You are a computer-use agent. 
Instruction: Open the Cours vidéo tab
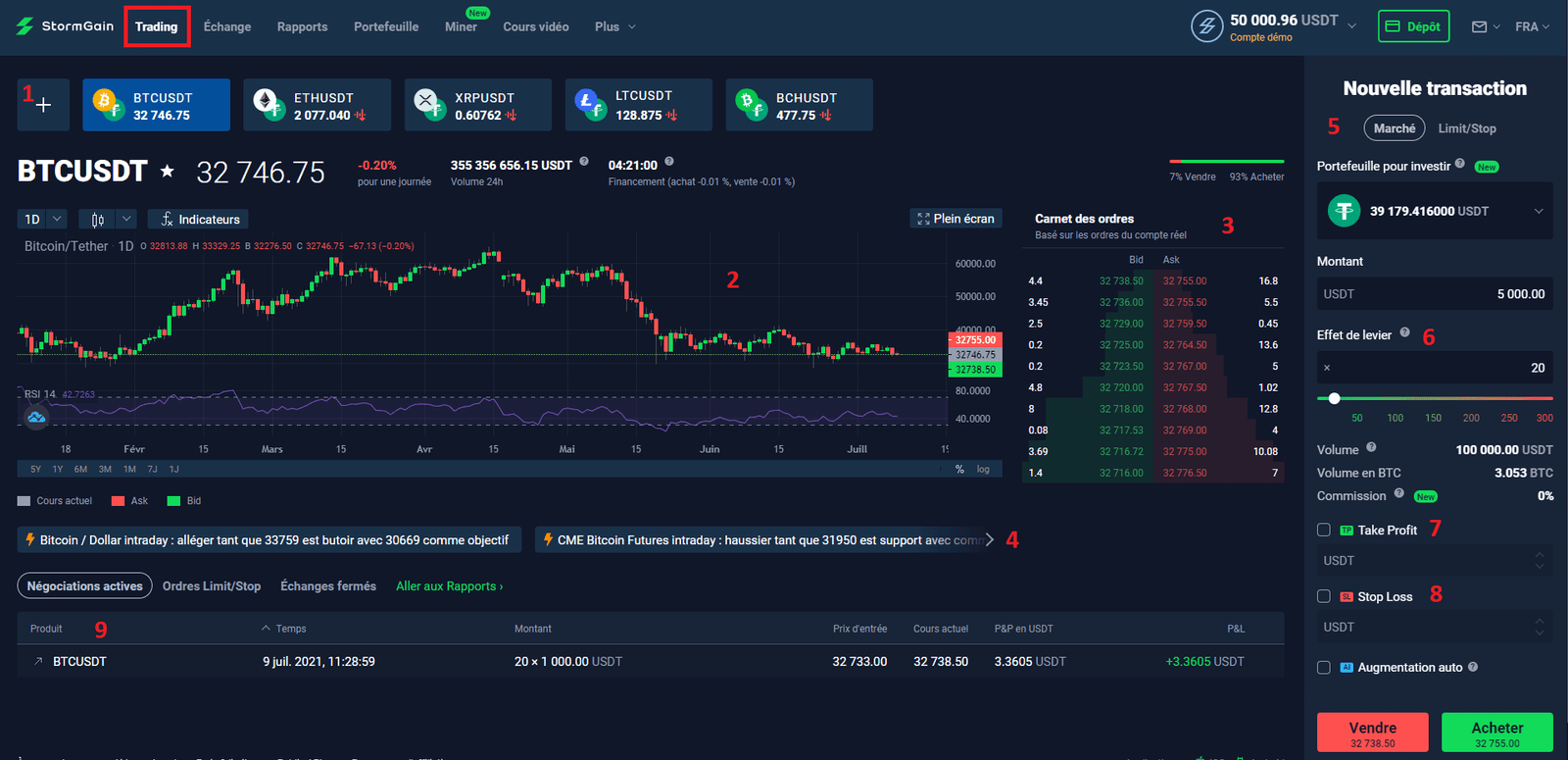click(x=536, y=26)
